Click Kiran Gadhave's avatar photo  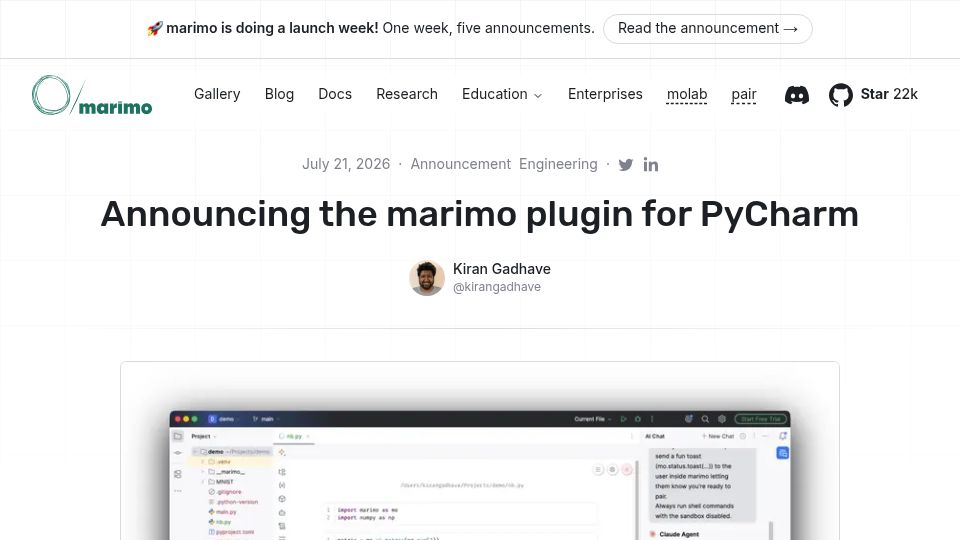point(427,278)
